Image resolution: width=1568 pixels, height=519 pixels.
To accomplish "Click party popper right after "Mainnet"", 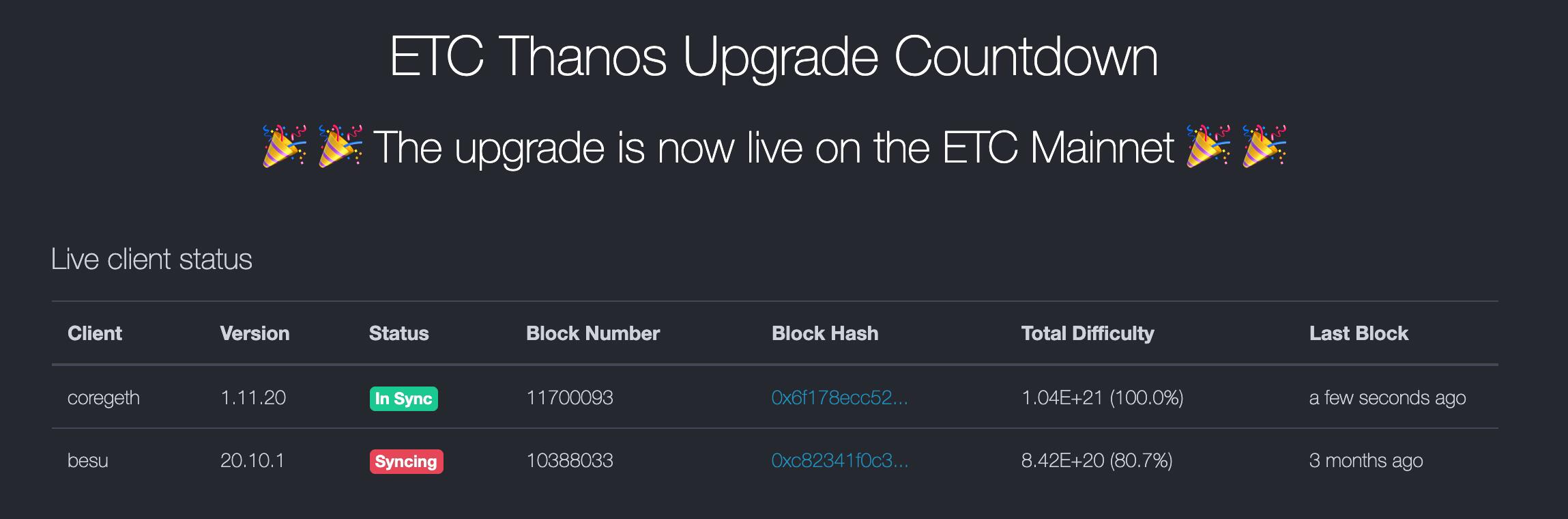I will pos(1208,145).
